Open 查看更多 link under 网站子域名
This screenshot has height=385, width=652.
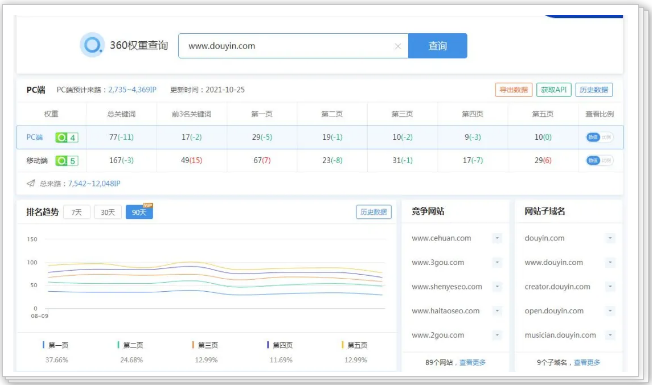587,363
